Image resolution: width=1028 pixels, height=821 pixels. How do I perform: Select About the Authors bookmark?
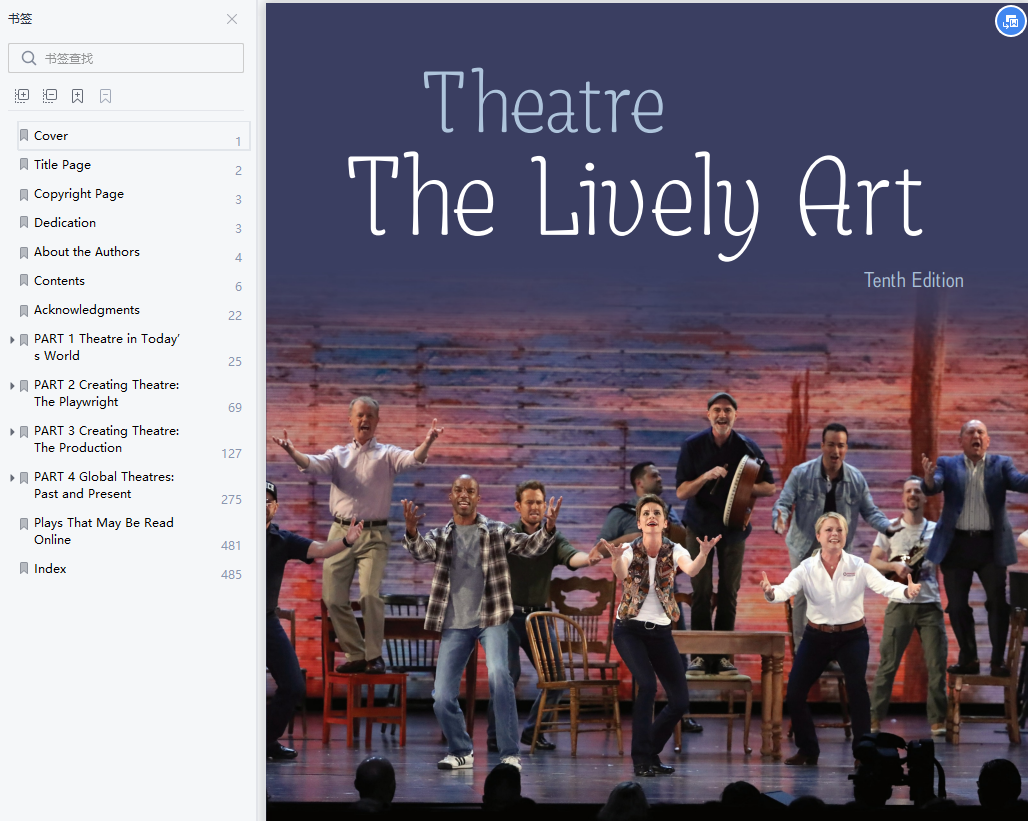87,251
